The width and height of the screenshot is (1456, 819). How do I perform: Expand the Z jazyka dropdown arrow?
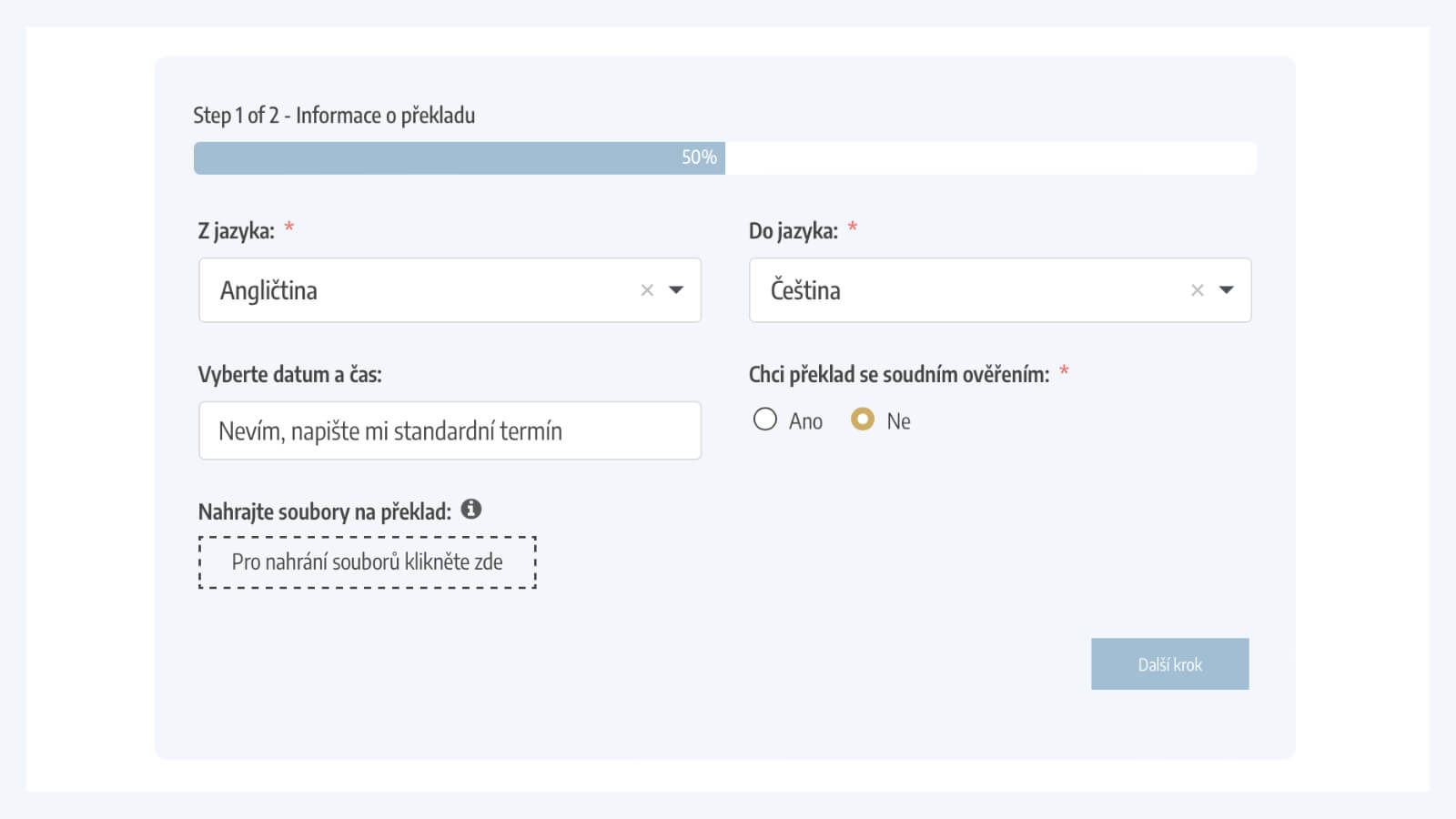tap(676, 290)
